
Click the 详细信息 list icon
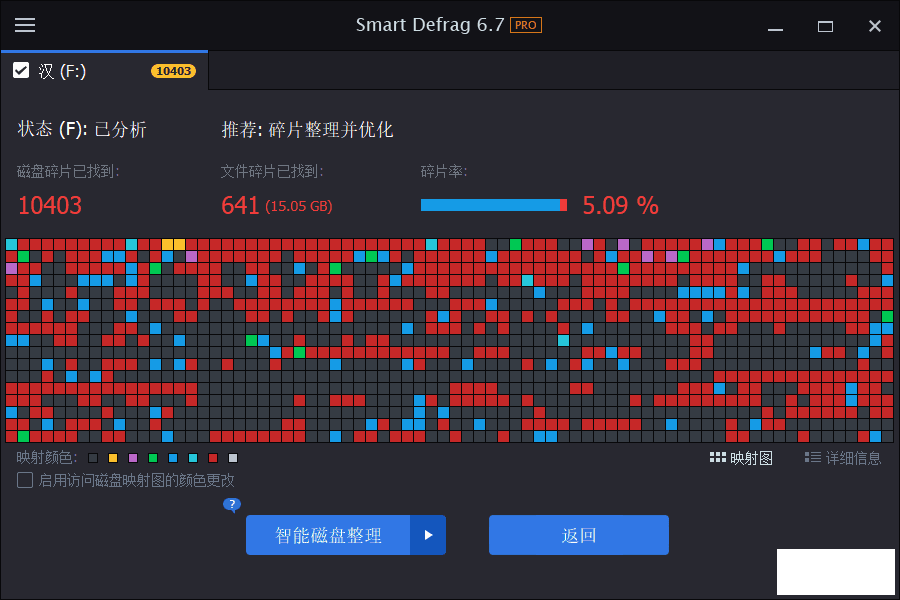coord(812,458)
